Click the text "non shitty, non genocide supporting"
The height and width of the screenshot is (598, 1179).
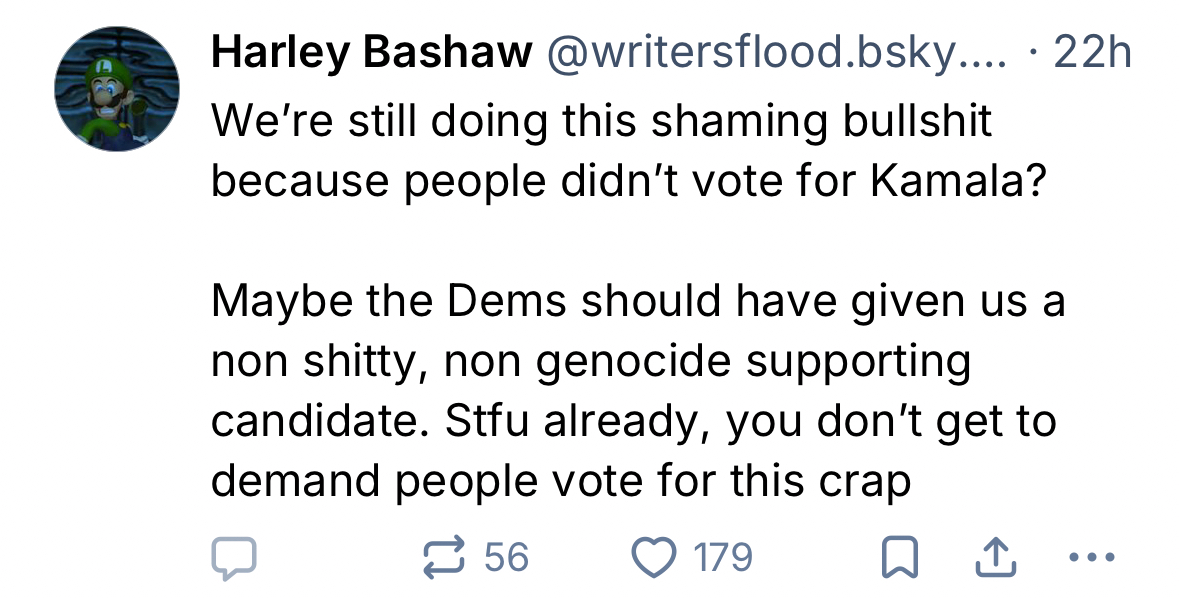pos(590,361)
